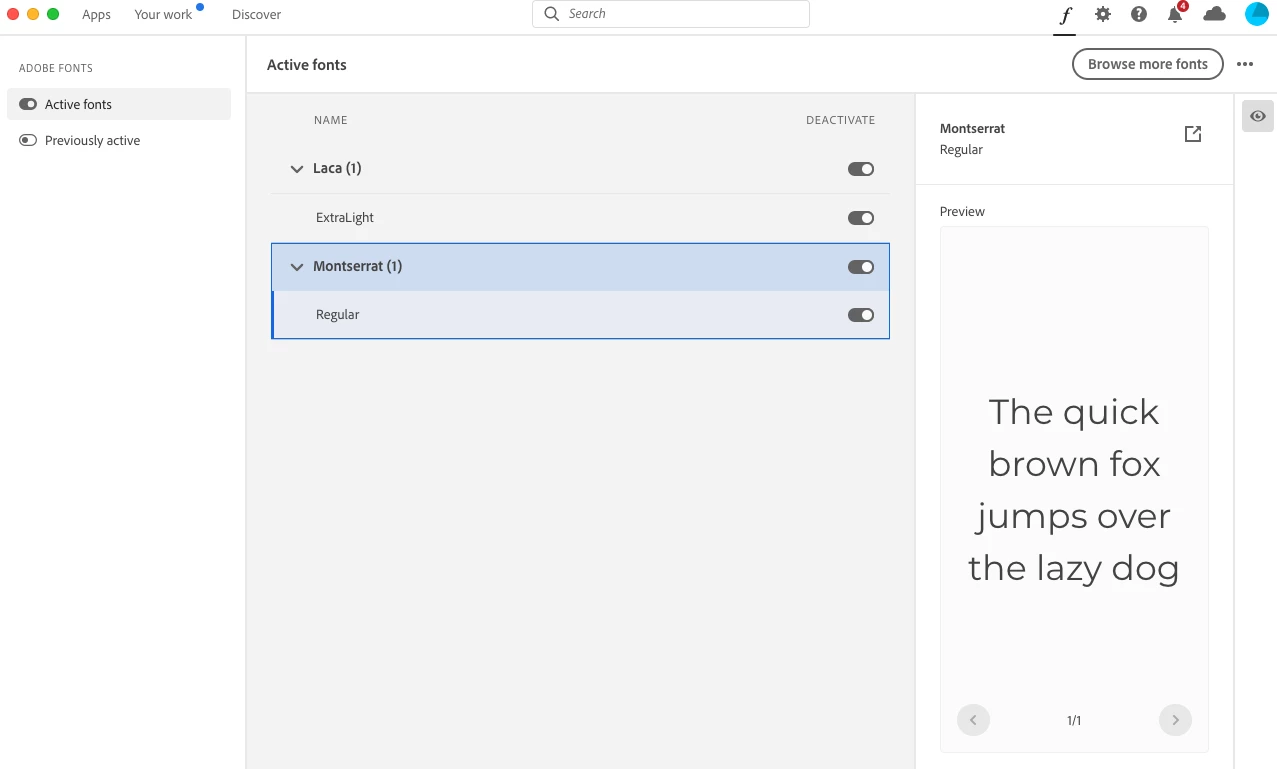Click the Browse more fonts button
Screen dimensions: 1277x769
click(1148, 64)
